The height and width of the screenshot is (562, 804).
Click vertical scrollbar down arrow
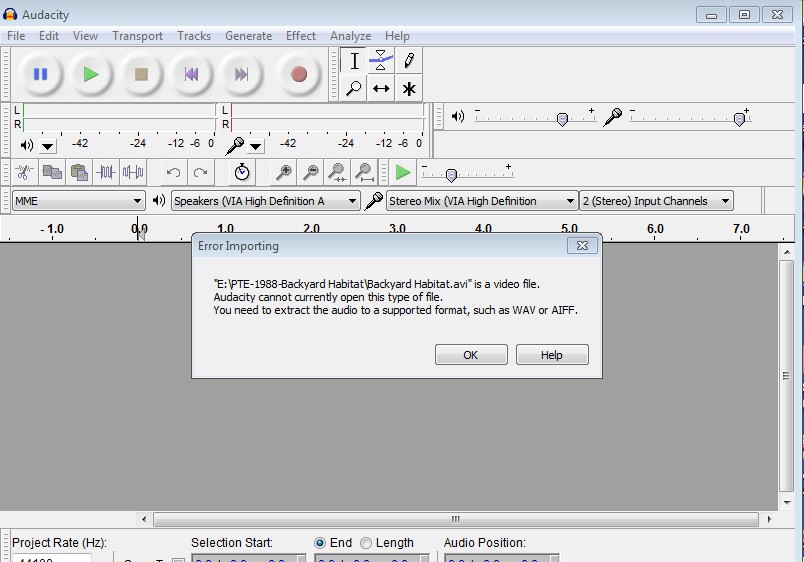pos(787,503)
